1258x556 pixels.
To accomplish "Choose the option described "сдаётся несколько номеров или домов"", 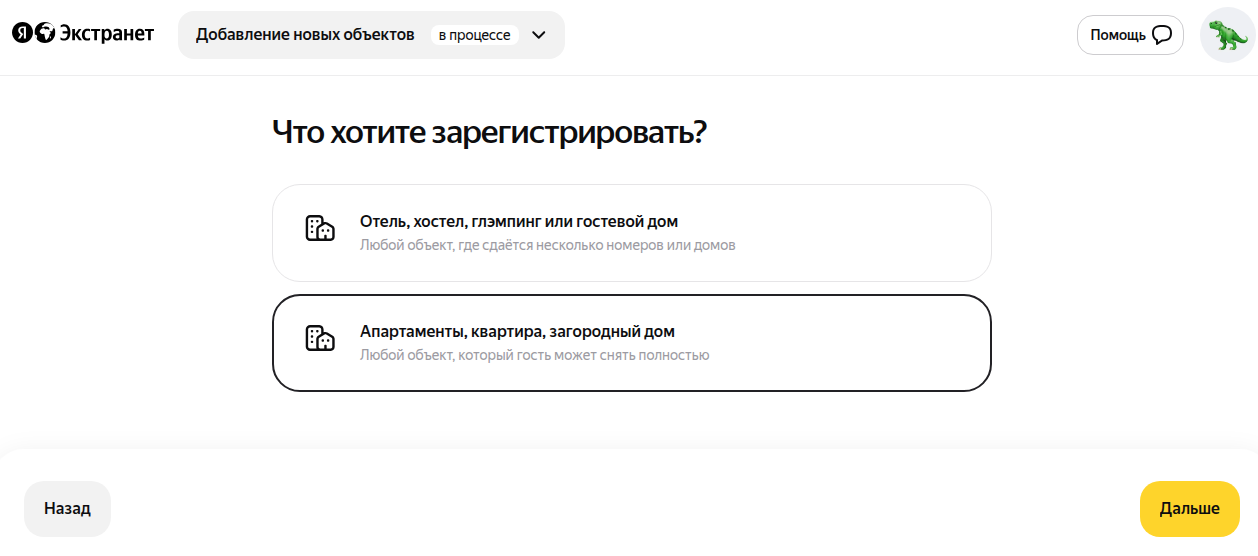I will point(547,245).
